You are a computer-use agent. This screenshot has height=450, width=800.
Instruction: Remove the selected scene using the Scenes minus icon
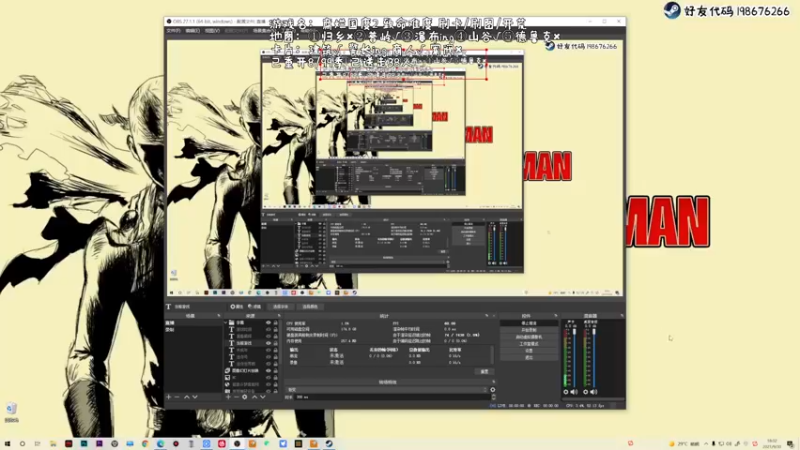pos(177,397)
